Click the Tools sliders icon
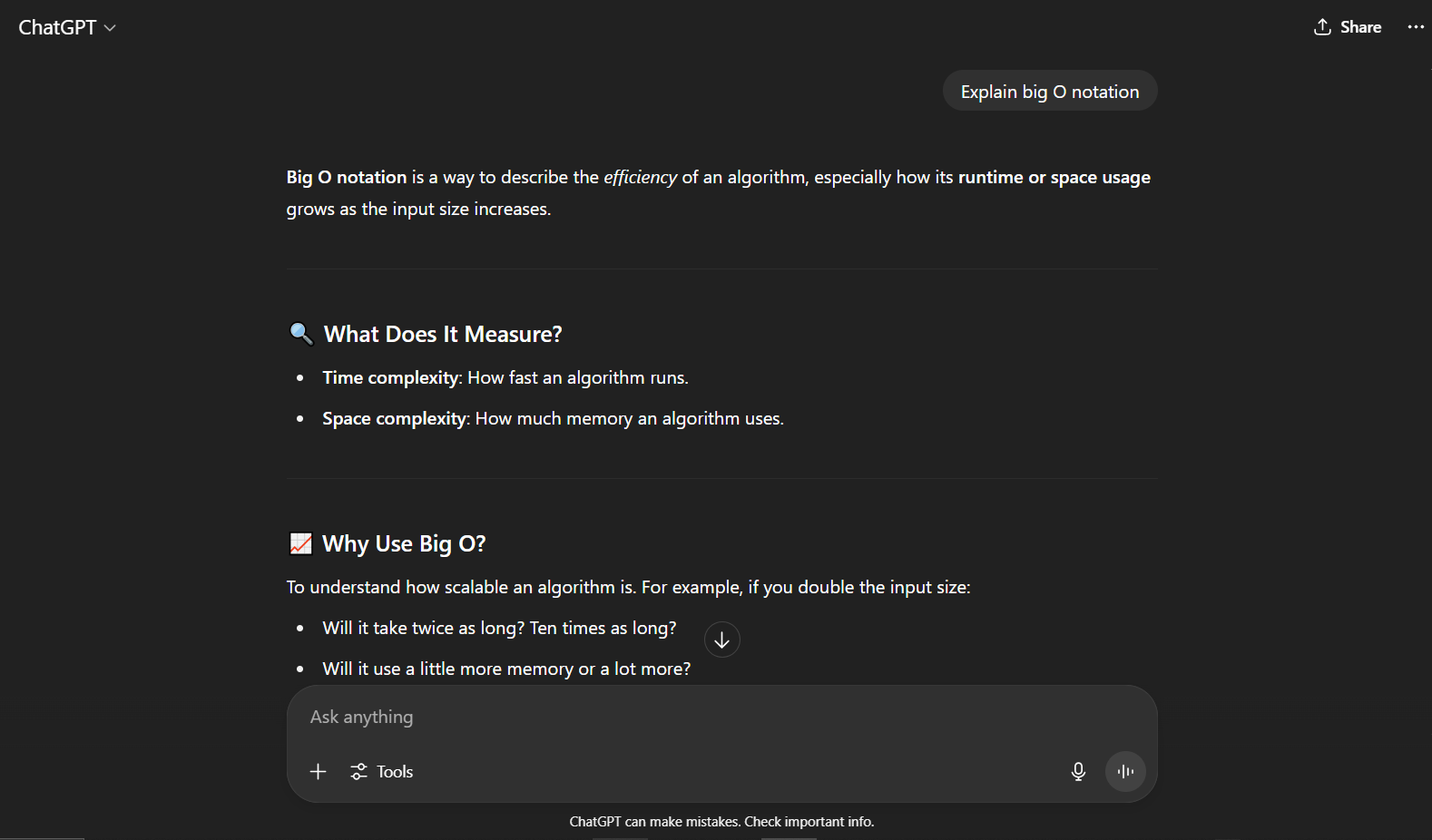 [359, 772]
